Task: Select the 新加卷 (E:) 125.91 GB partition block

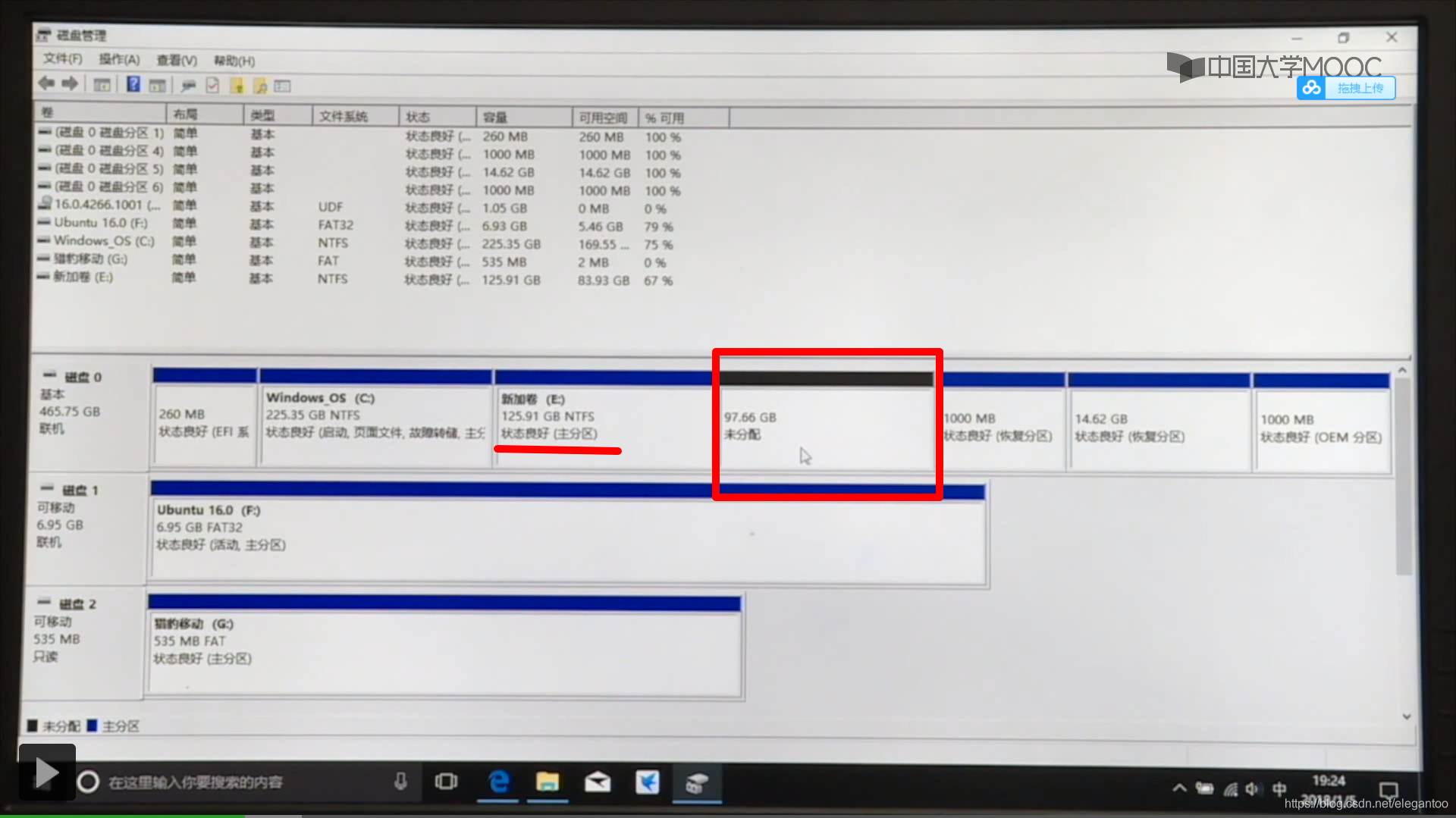Action: (604, 418)
